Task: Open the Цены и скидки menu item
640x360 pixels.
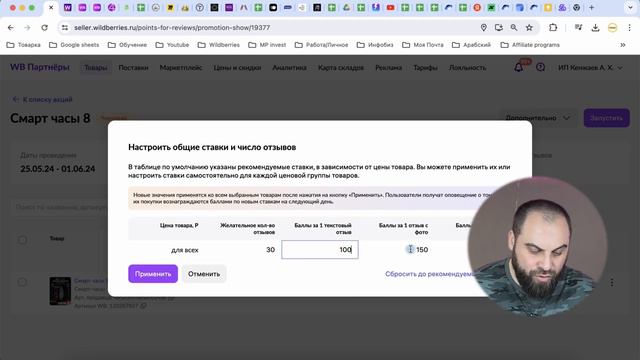Action: (x=237, y=68)
